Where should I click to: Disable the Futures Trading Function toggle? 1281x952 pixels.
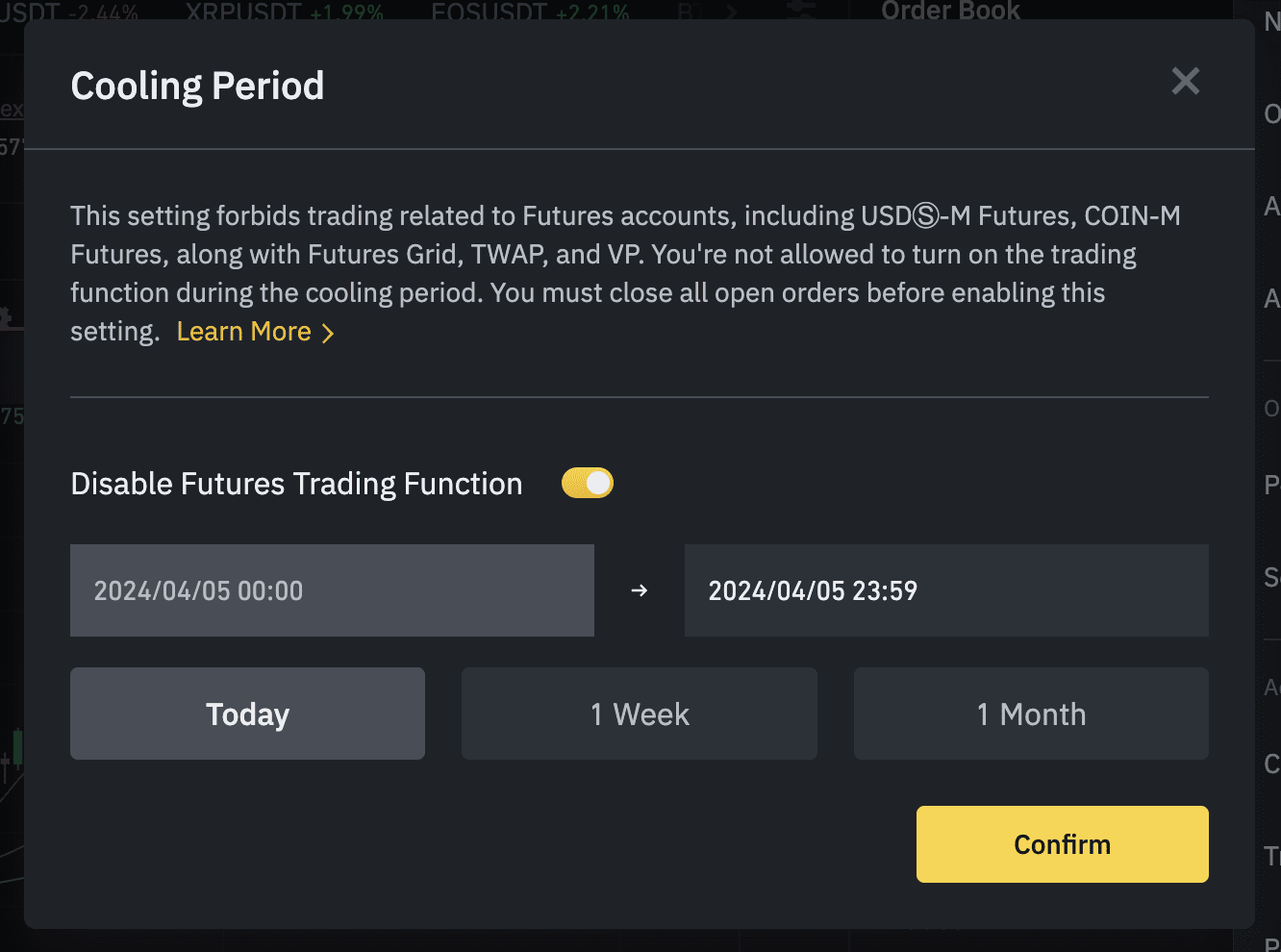point(587,482)
